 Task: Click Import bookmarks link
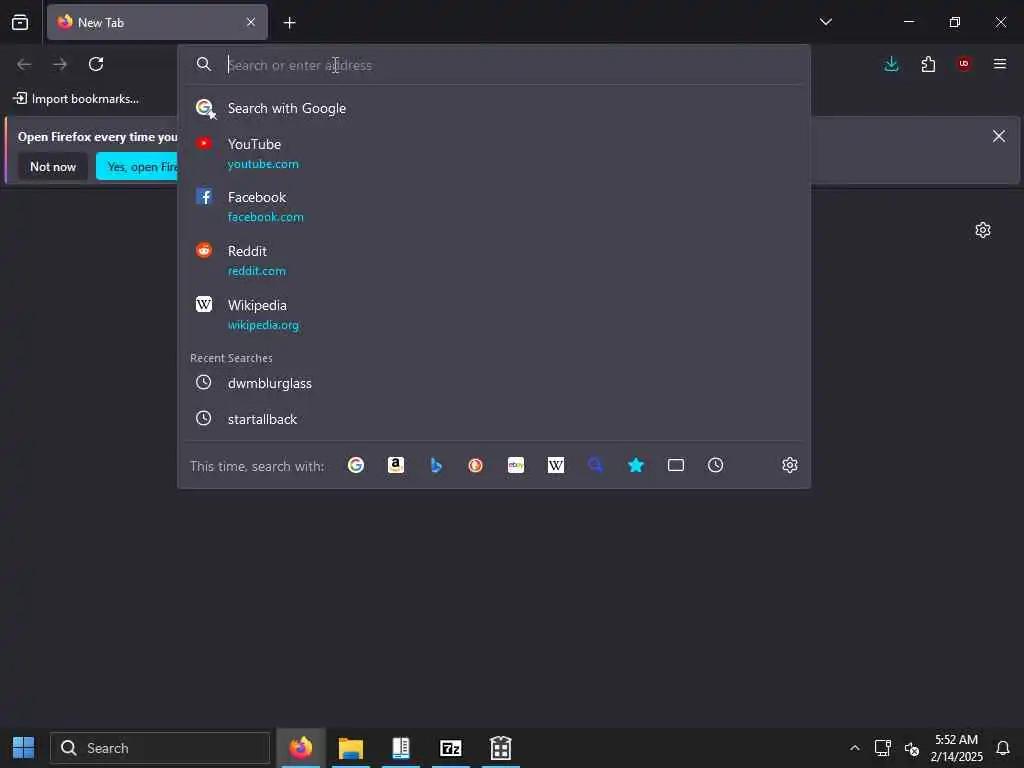pyautogui.click(x=76, y=99)
